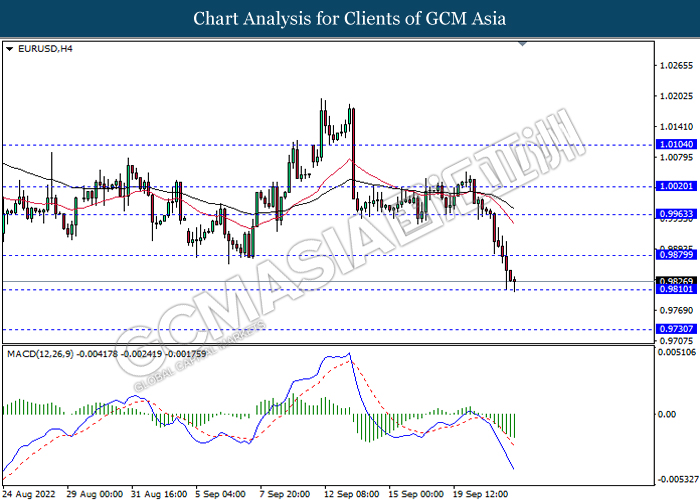Click the Chart Analysis for Clients of GCM Asia title

pyautogui.click(x=350, y=19)
